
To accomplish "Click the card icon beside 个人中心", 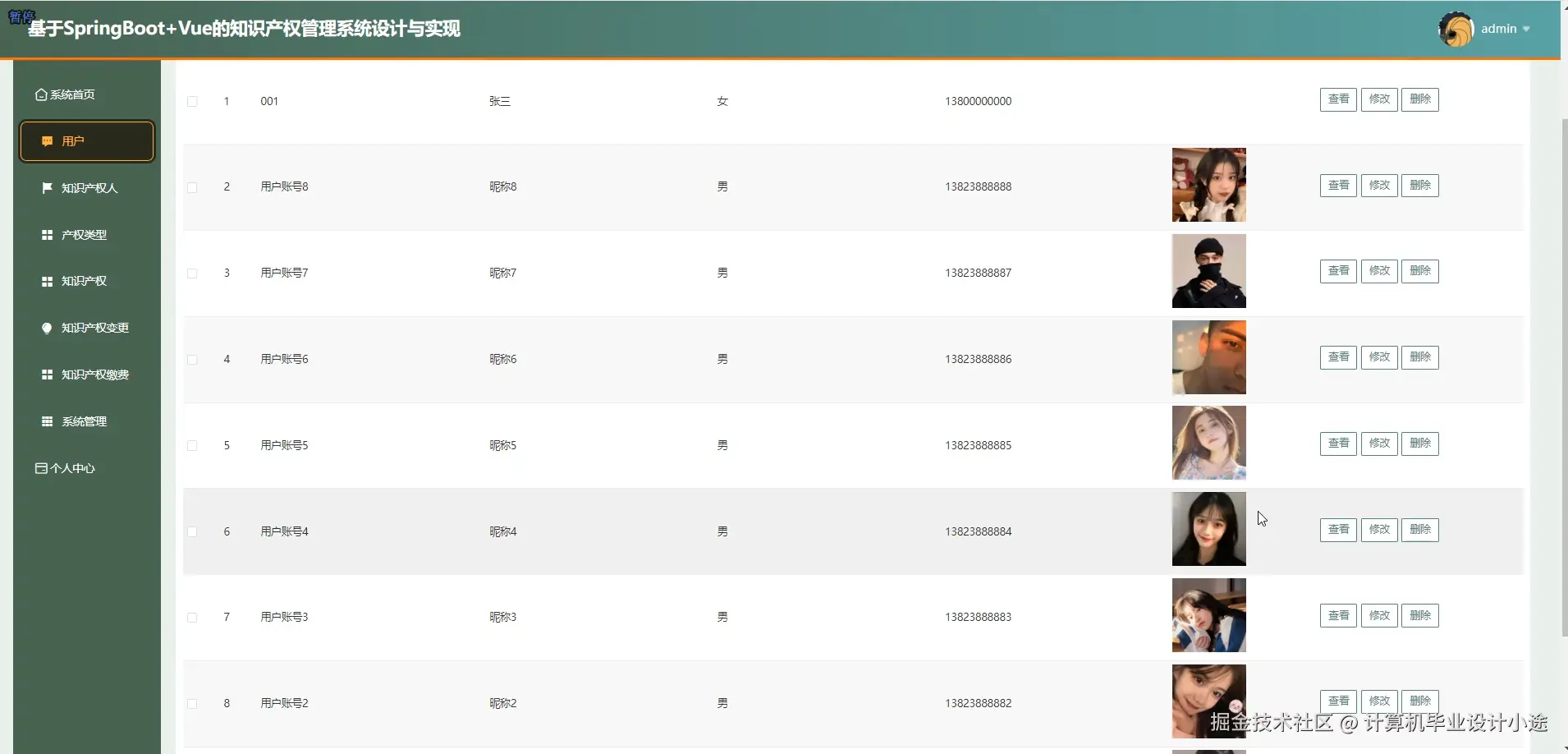I will (x=41, y=468).
